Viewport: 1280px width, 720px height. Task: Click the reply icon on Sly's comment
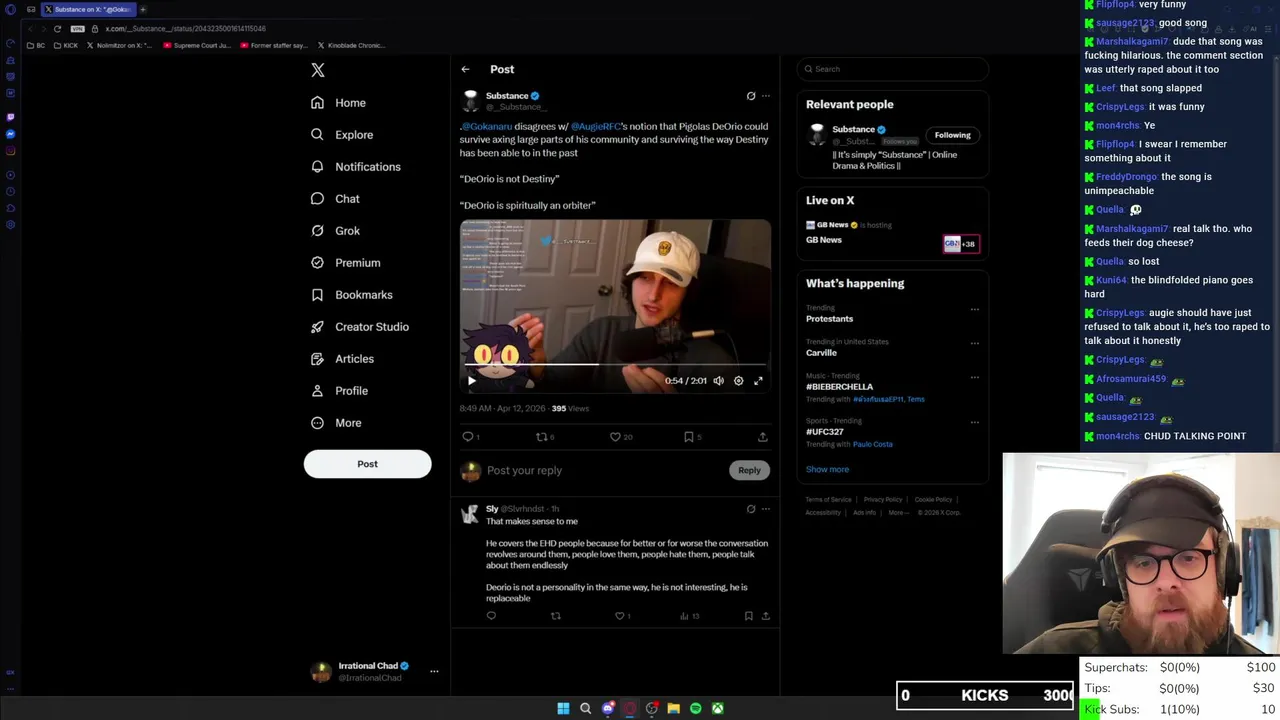(491, 616)
